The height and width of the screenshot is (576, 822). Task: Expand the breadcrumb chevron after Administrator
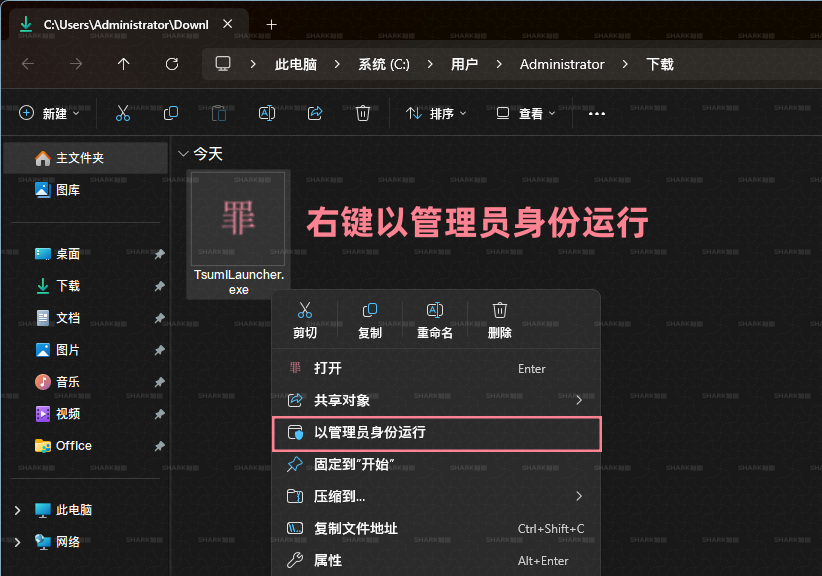click(625, 64)
